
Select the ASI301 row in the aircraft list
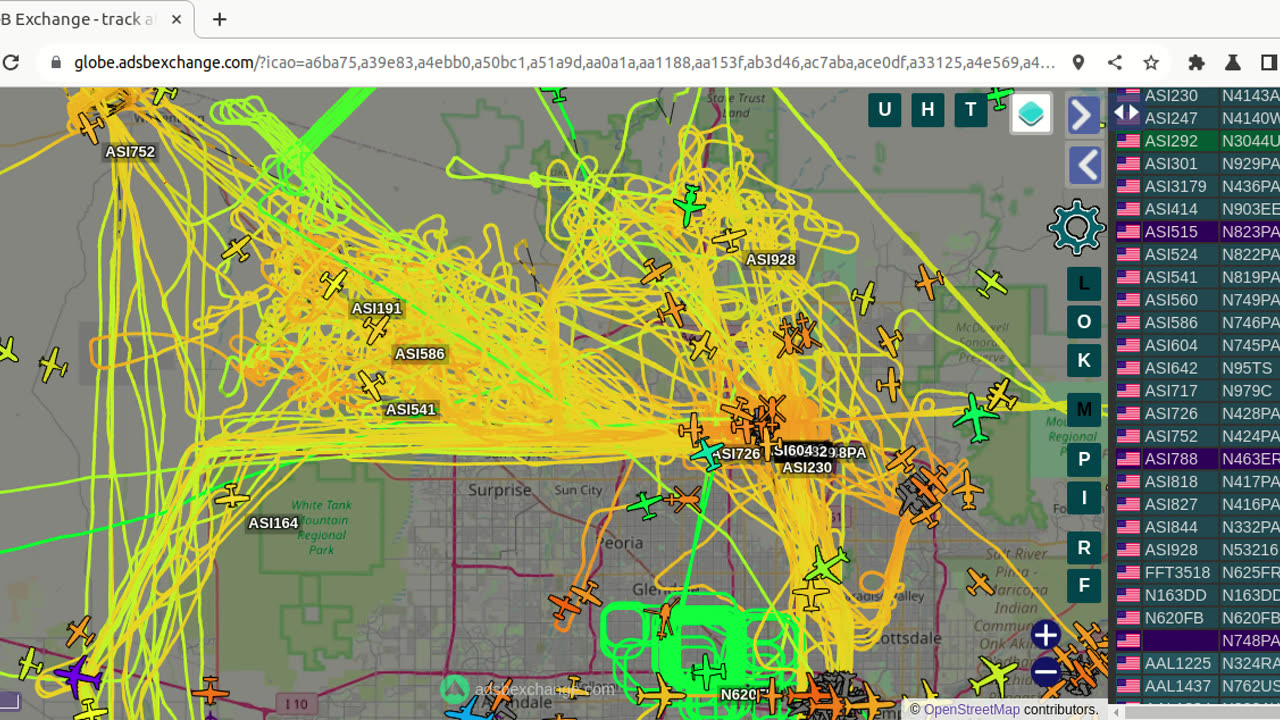tap(1196, 164)
